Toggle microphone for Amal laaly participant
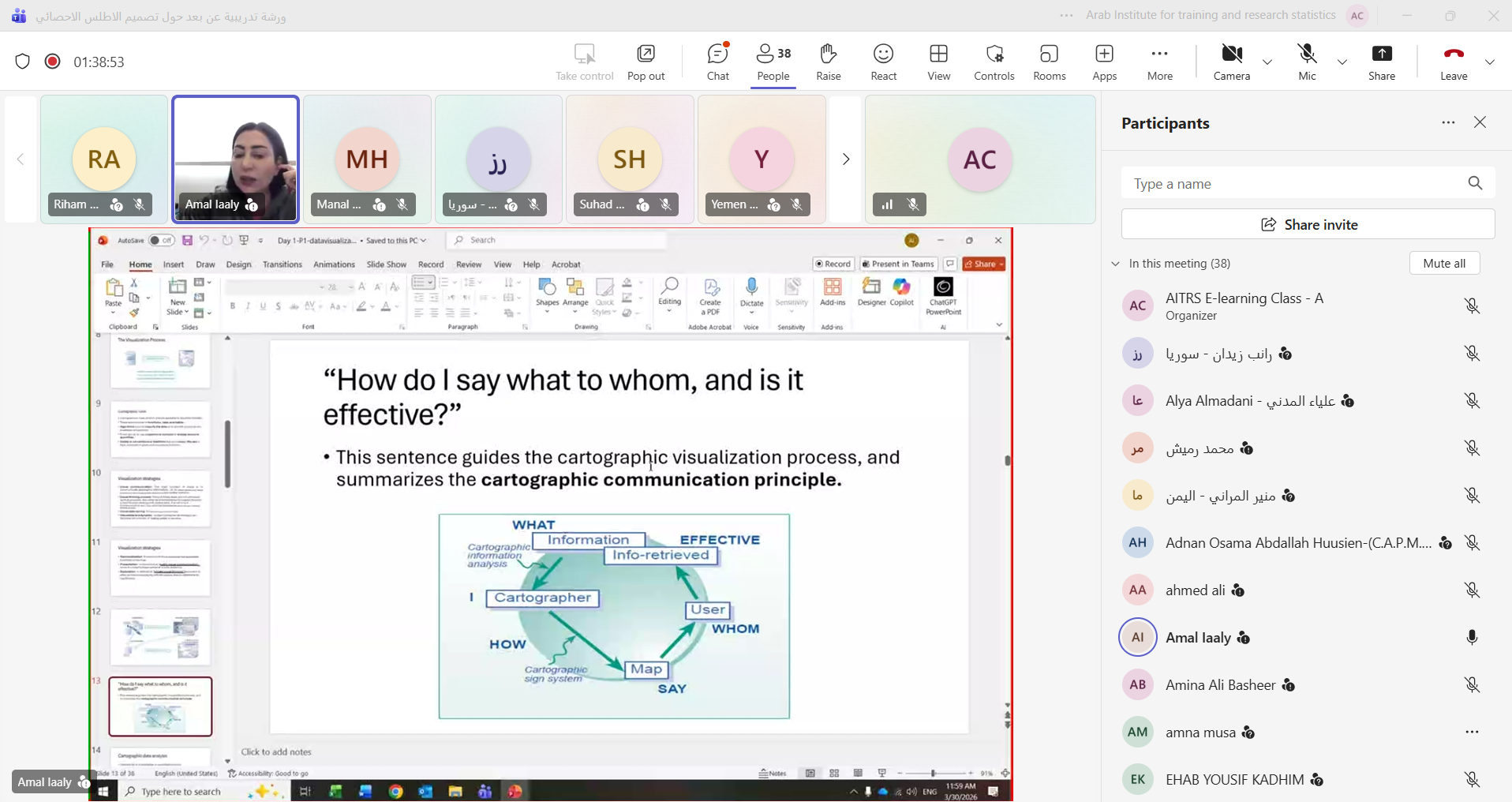 click(x=1472, y=638)
